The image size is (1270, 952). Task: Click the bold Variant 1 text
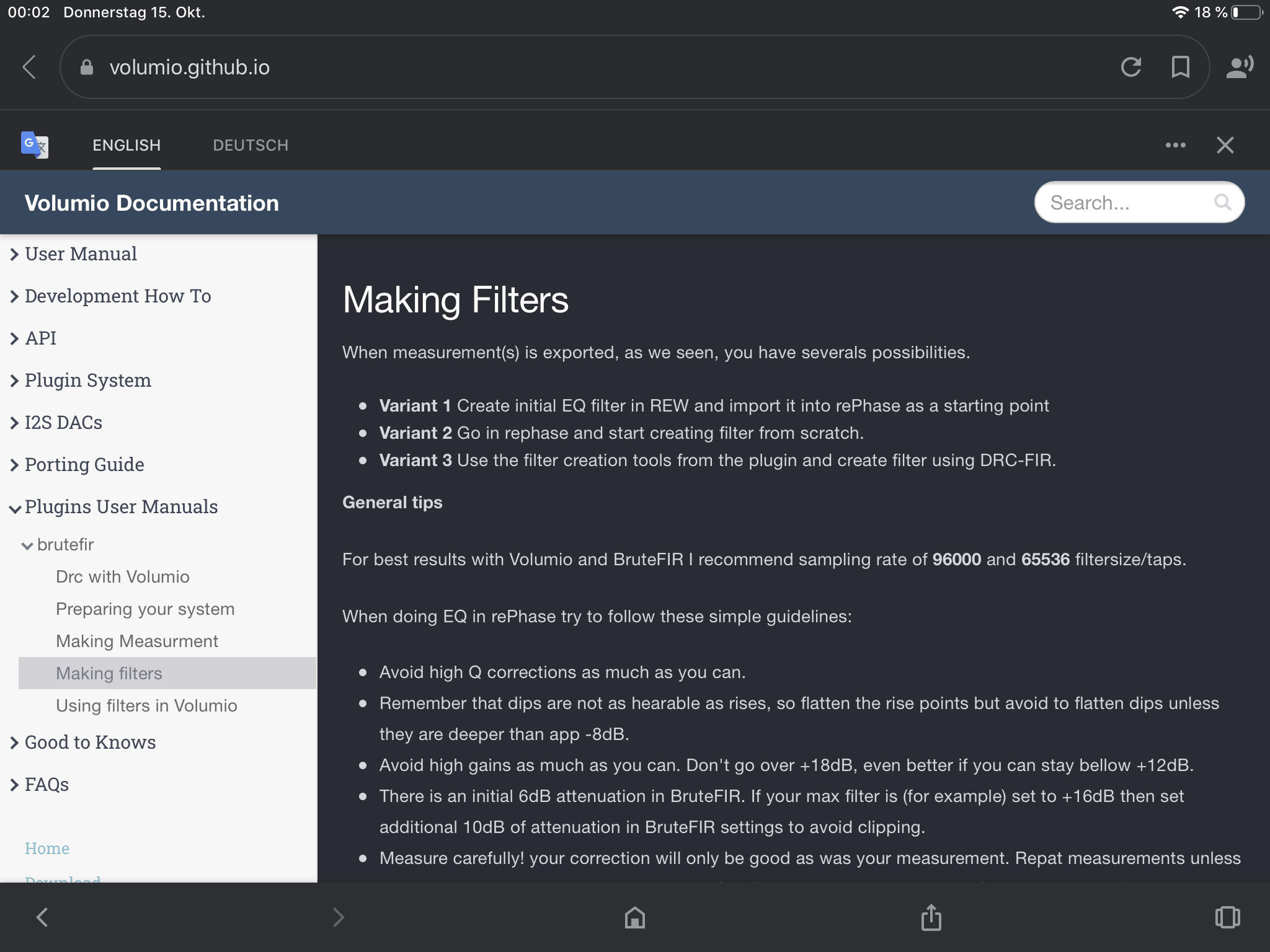[415, 405]
